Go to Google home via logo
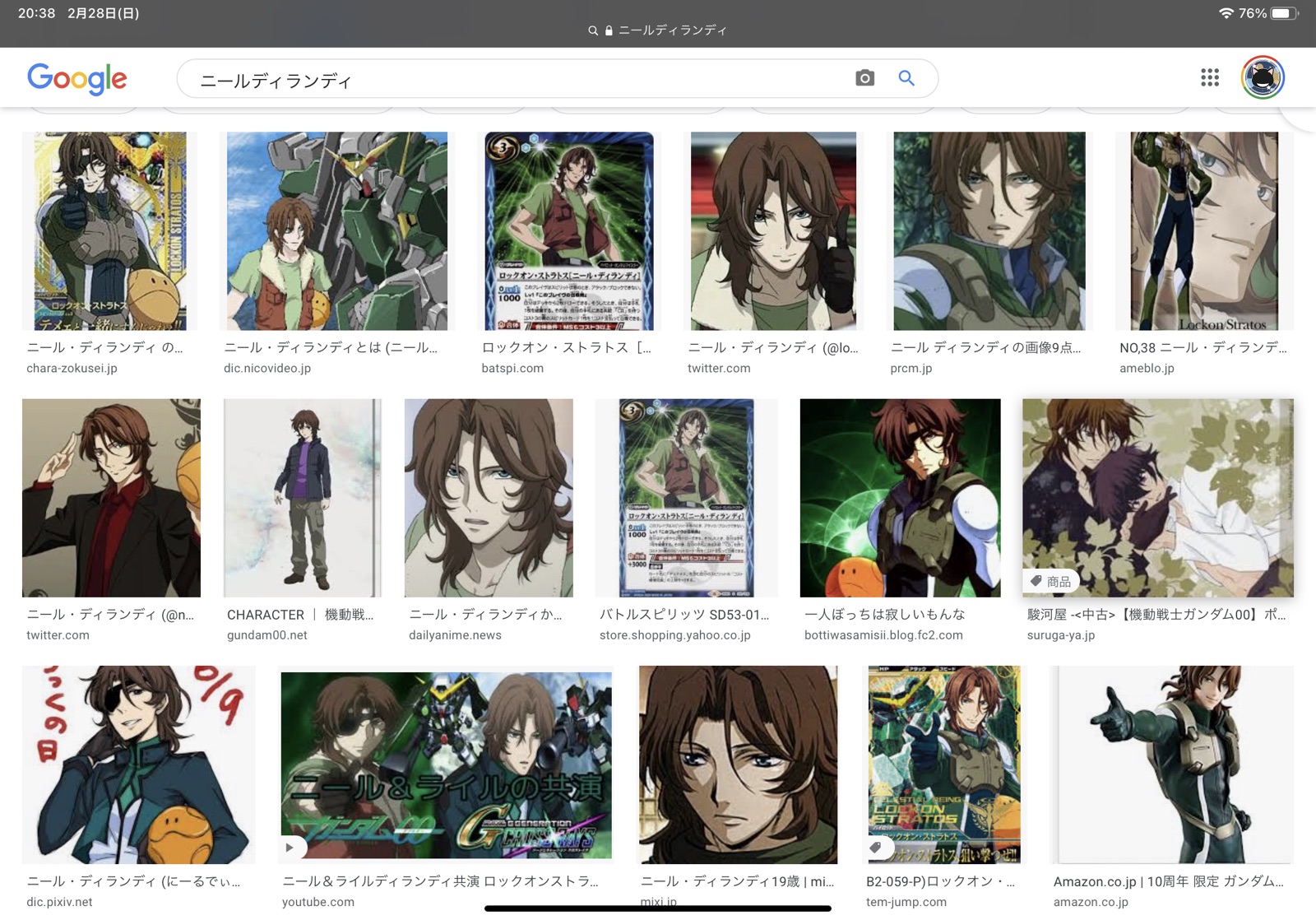This screenshot has height=920, width=1316. point(77,78)
